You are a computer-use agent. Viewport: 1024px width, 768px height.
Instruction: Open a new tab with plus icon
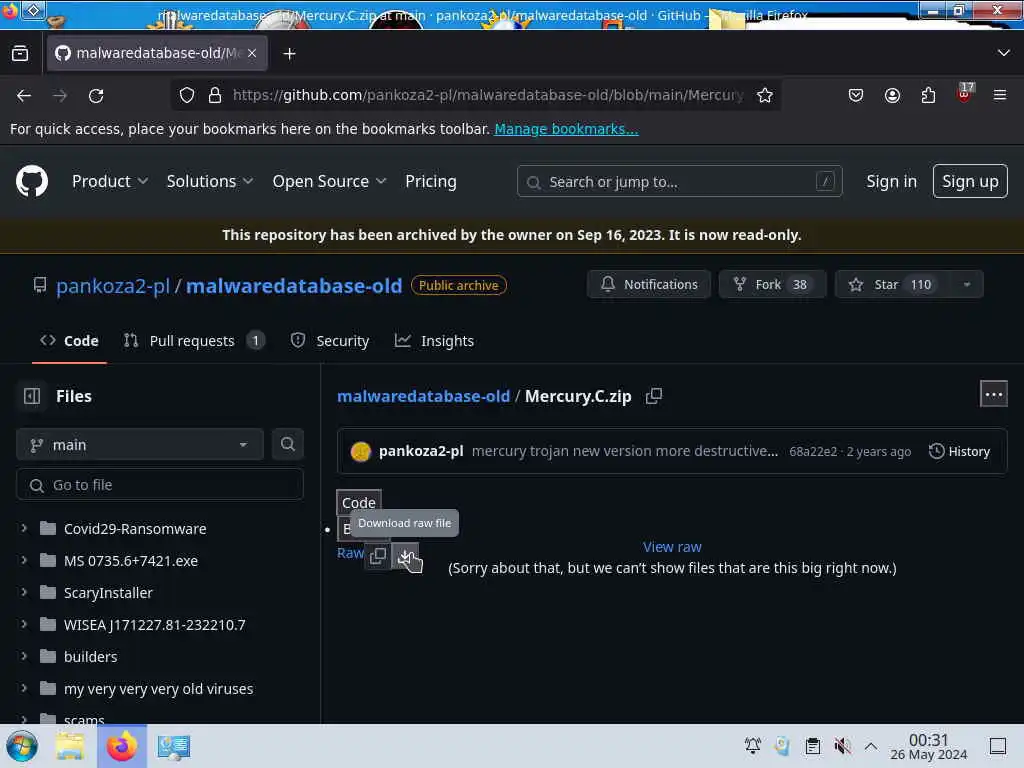(x=289, y=54)
